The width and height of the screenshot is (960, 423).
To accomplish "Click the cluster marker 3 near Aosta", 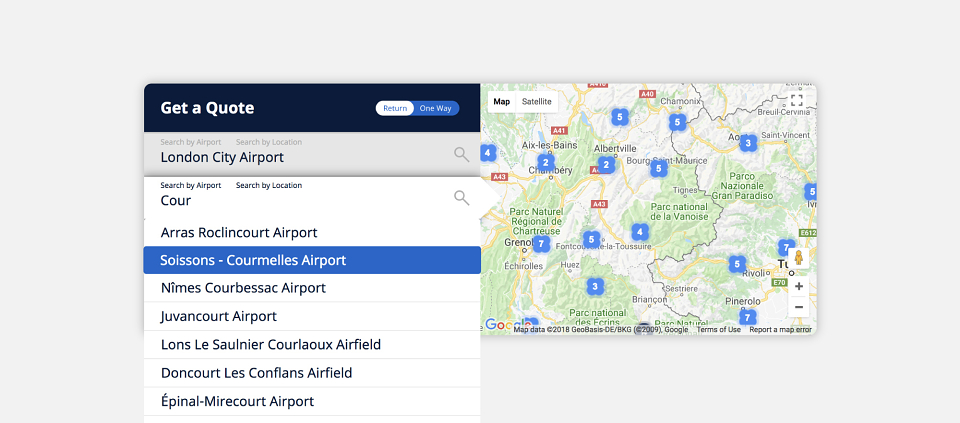I will pos(748,143).
